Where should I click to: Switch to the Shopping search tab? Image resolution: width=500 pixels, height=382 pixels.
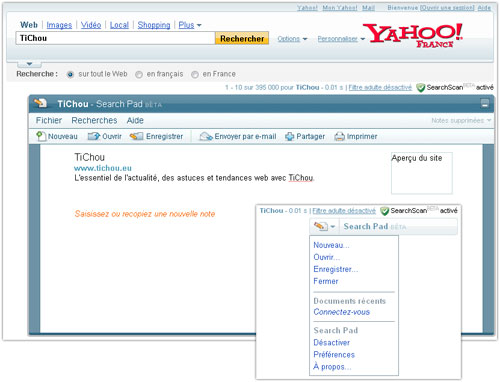tap(154, 25)
